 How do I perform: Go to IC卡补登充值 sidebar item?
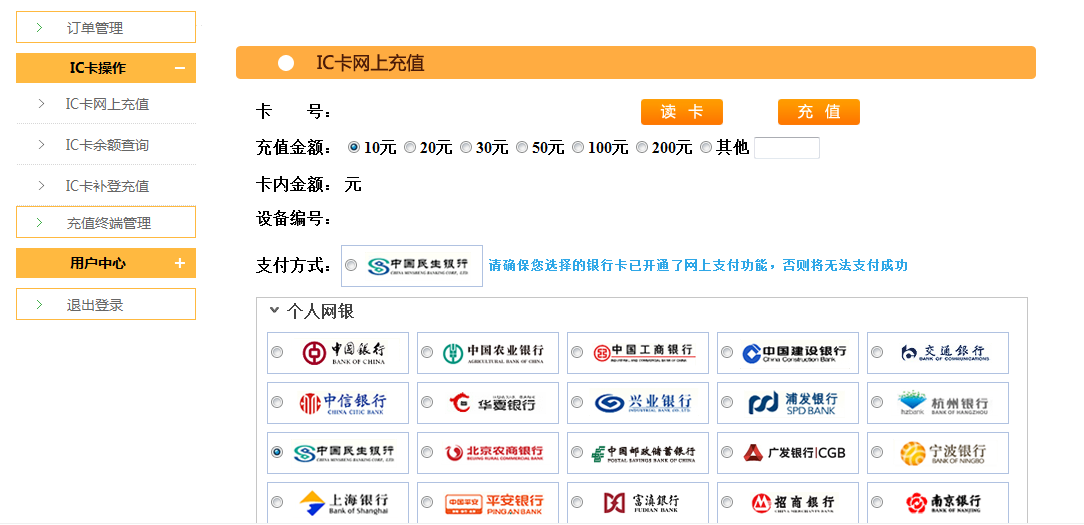(x=107, y=186)
